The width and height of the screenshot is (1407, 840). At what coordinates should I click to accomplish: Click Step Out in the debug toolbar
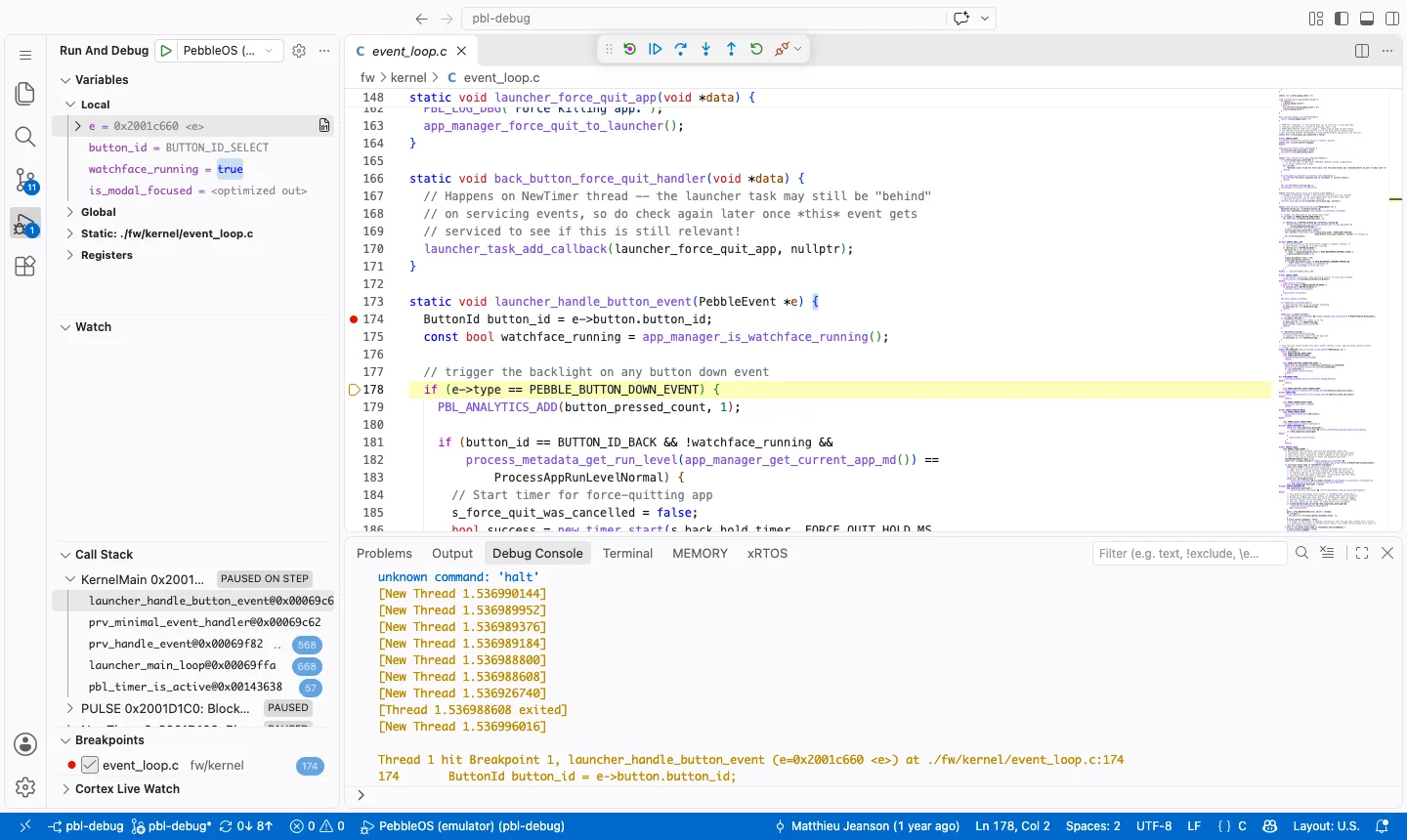(x=732, y=49)
